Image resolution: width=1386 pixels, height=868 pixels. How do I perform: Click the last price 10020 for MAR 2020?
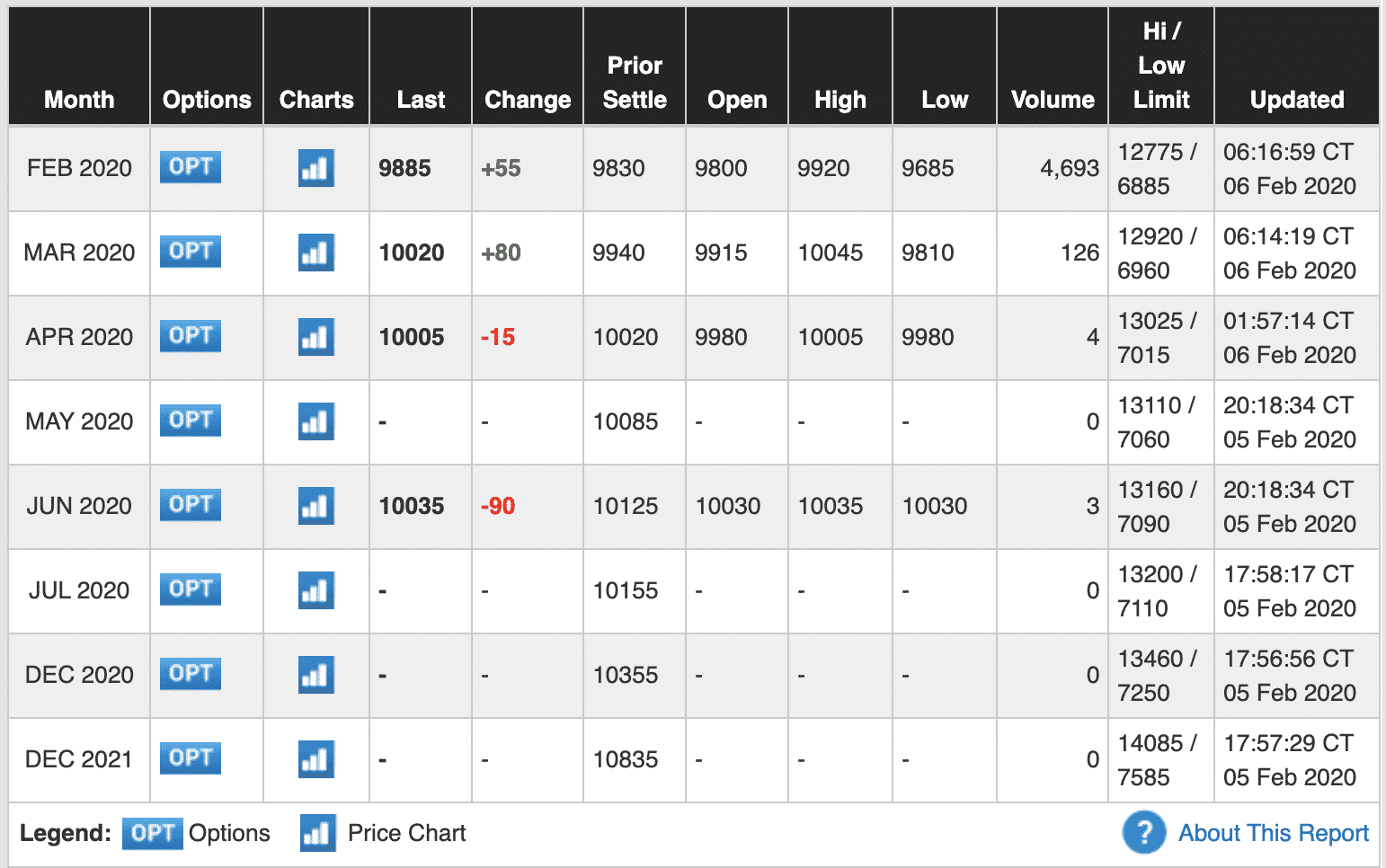412,252
